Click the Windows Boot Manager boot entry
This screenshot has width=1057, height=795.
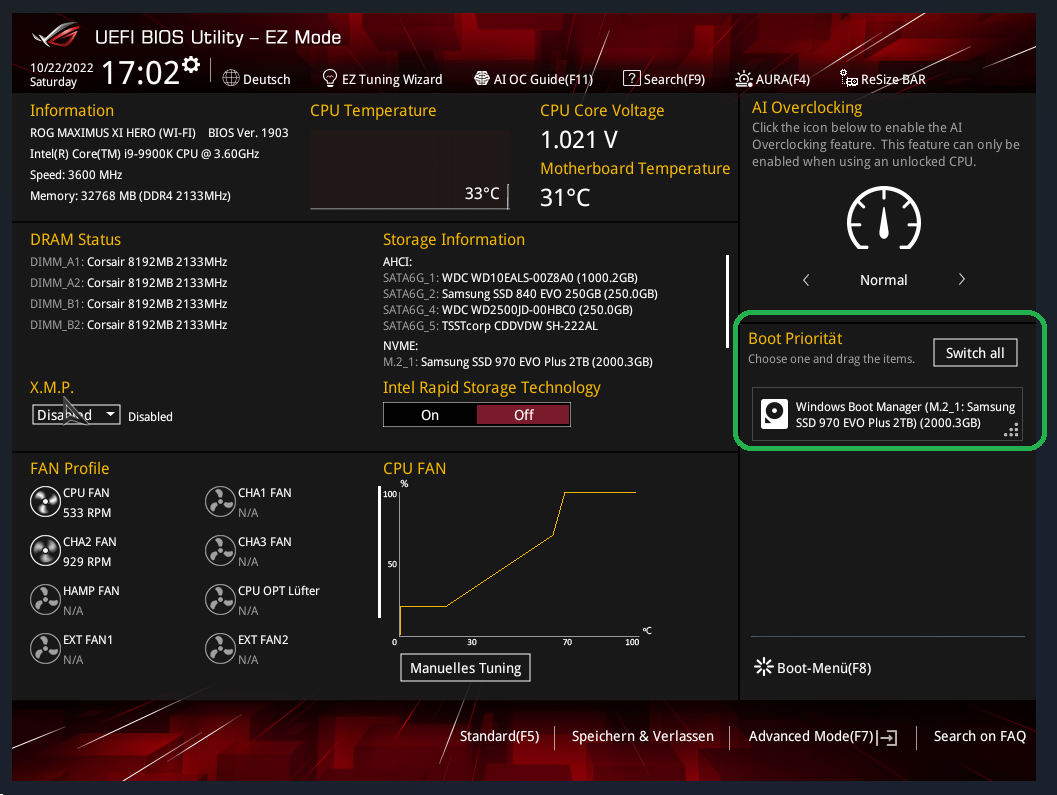[x=887, y=414]
